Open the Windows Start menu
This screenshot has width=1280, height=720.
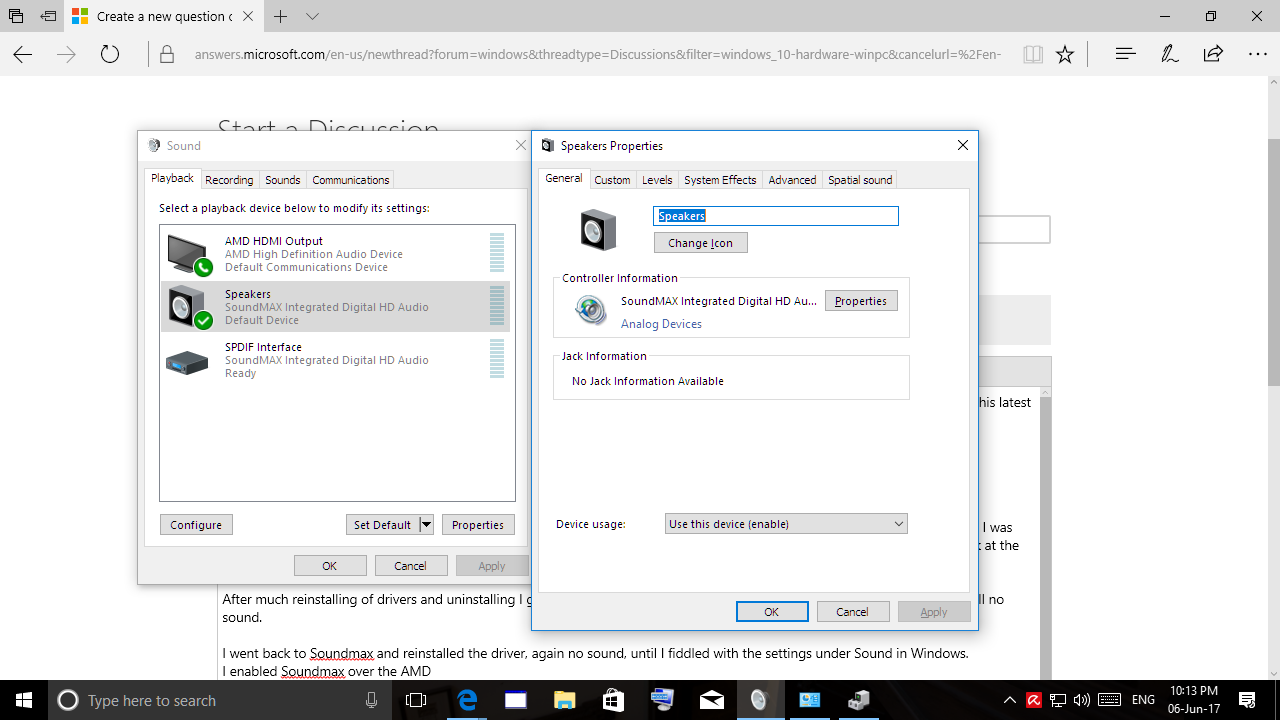point(24,700)
